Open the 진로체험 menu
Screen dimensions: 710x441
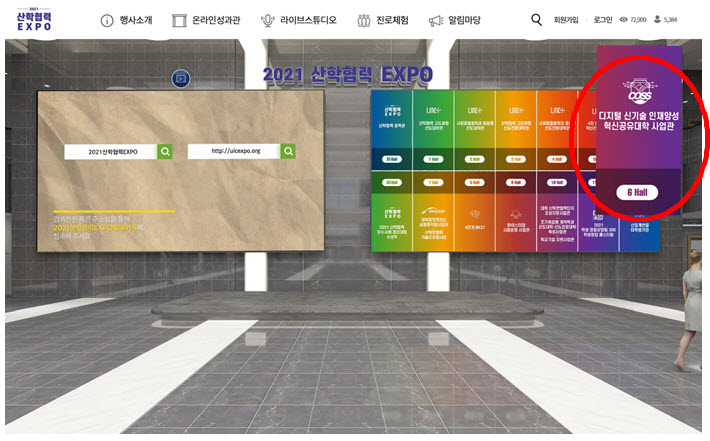pyautogui.click(x=392, y=20)
